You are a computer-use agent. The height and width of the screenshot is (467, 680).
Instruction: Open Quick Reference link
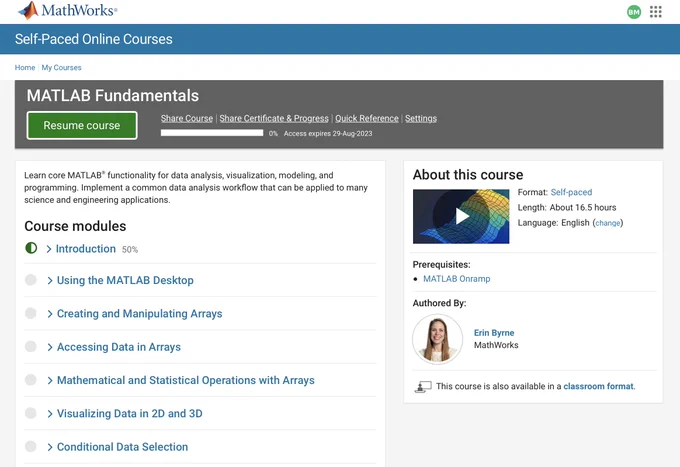(x=366, y=118)
